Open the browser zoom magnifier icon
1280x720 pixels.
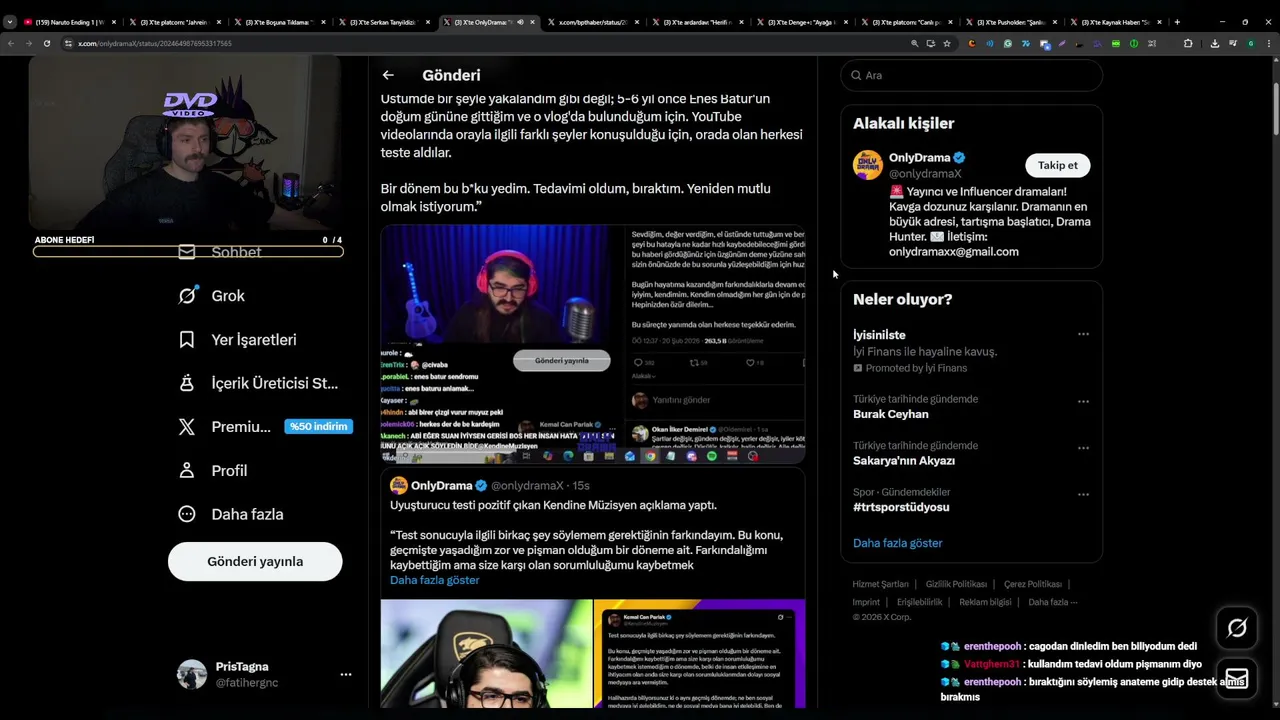point(914,44)
